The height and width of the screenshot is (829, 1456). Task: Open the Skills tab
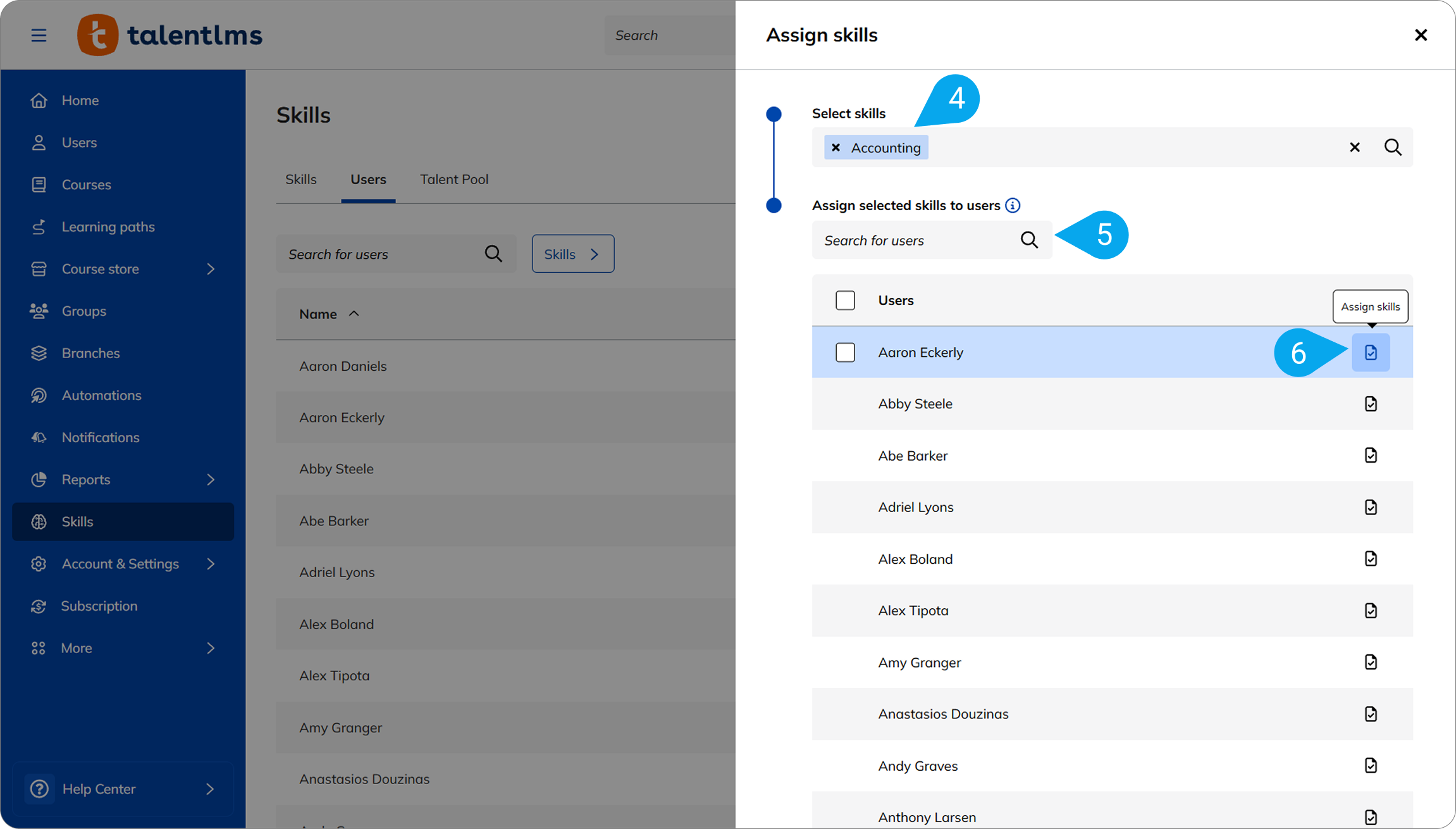(x=300, y=180)
